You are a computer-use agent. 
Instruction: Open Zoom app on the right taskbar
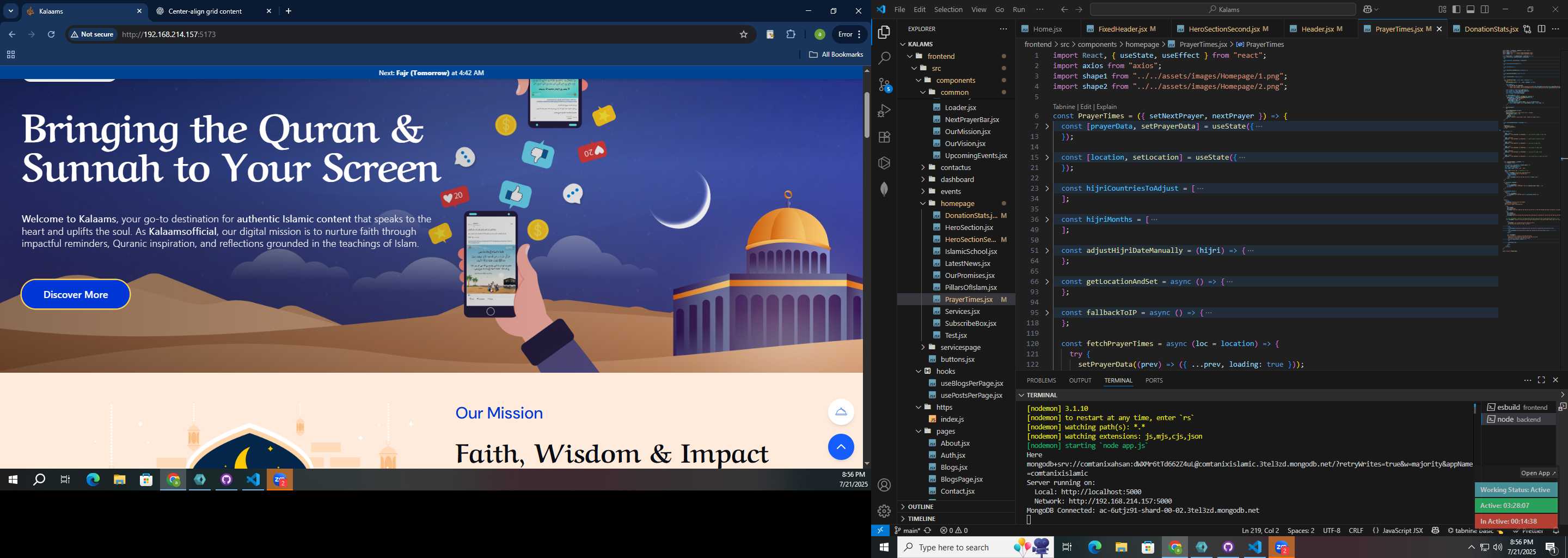[x=1281, y=547]
